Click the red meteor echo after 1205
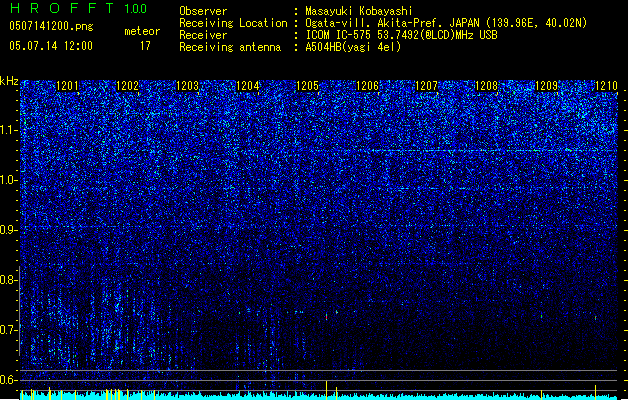The height and width of the screenshot is (400, 629). coord(327,317)
